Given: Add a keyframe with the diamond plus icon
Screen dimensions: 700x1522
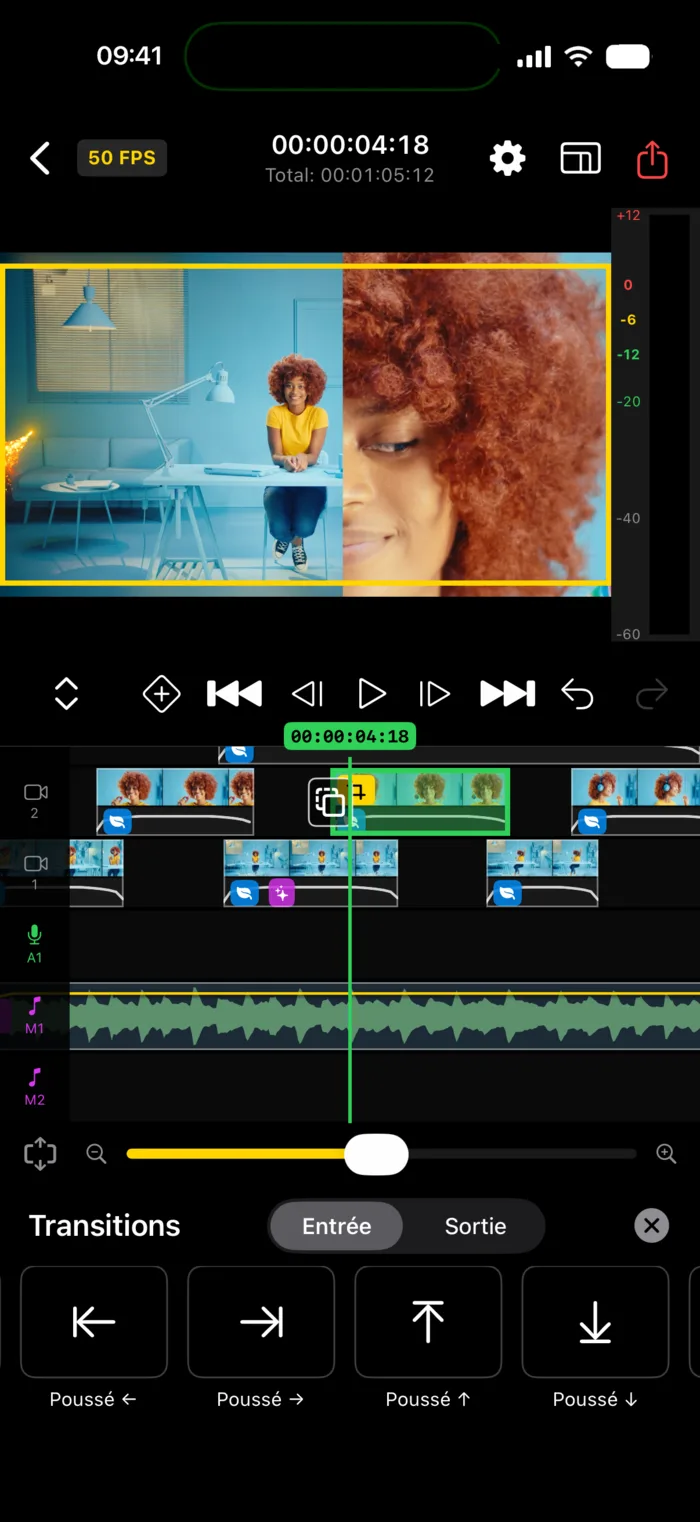Looking at the screenshot, I should click(x=161, y=694).
